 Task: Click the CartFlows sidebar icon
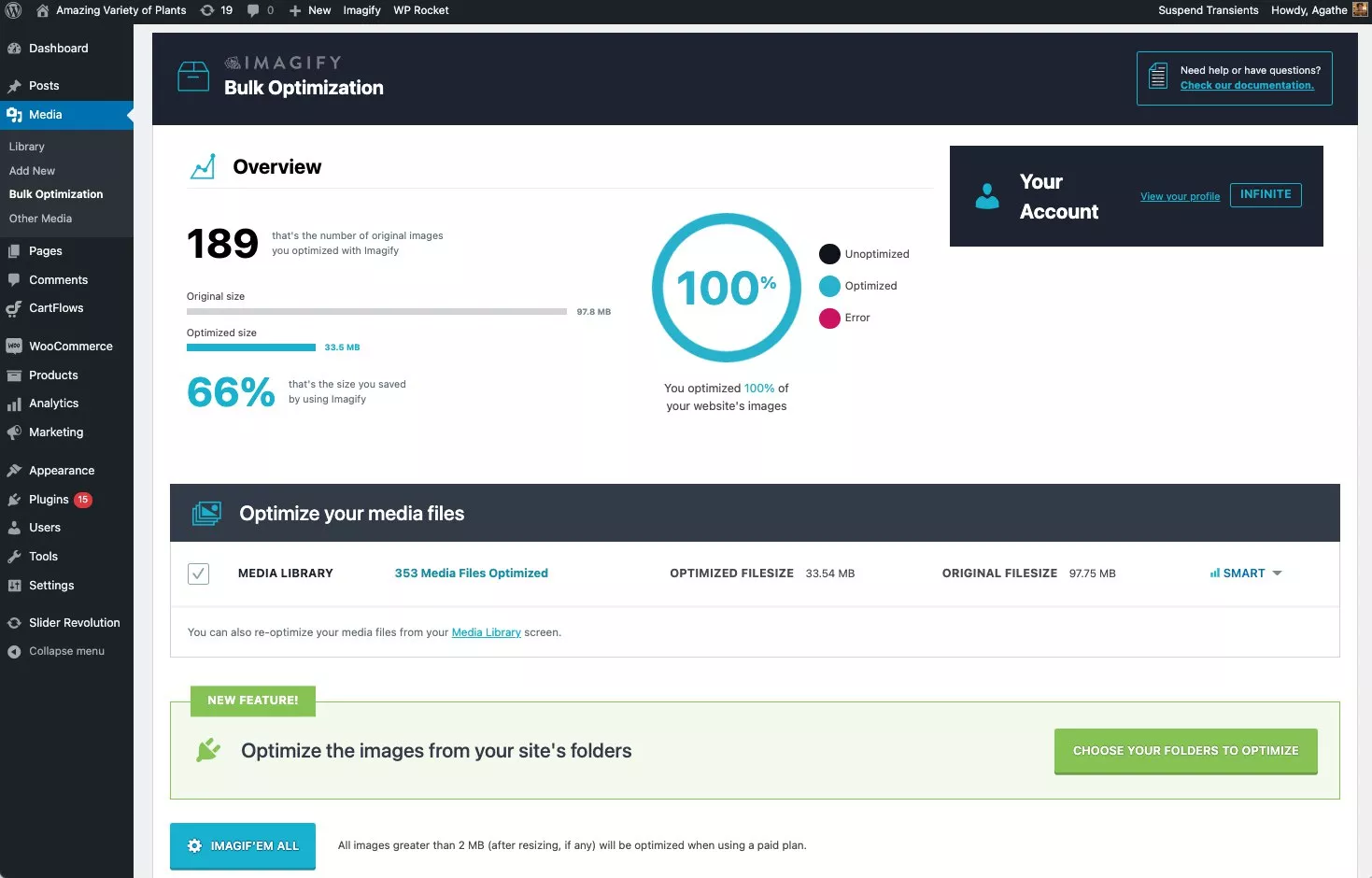coord(14,308)
